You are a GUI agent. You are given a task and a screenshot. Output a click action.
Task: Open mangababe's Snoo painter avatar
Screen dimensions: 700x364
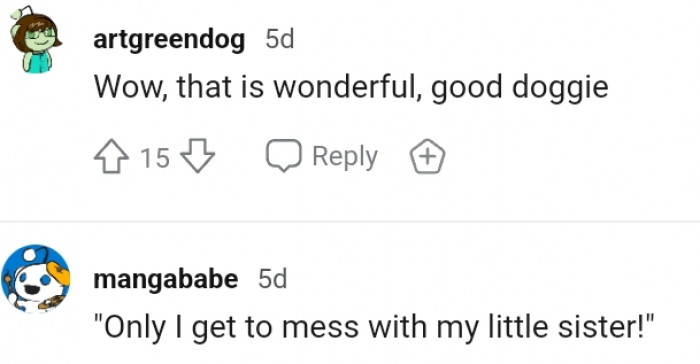[x=36, y=279]
